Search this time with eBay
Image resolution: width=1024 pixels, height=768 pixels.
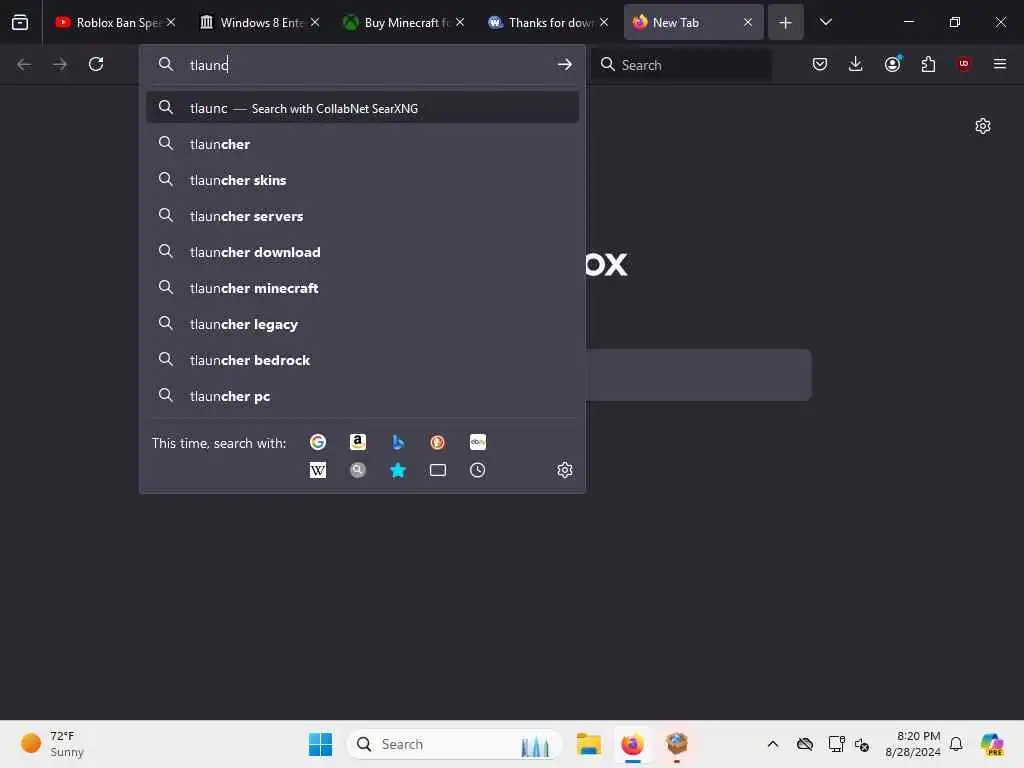pos(477,442)
